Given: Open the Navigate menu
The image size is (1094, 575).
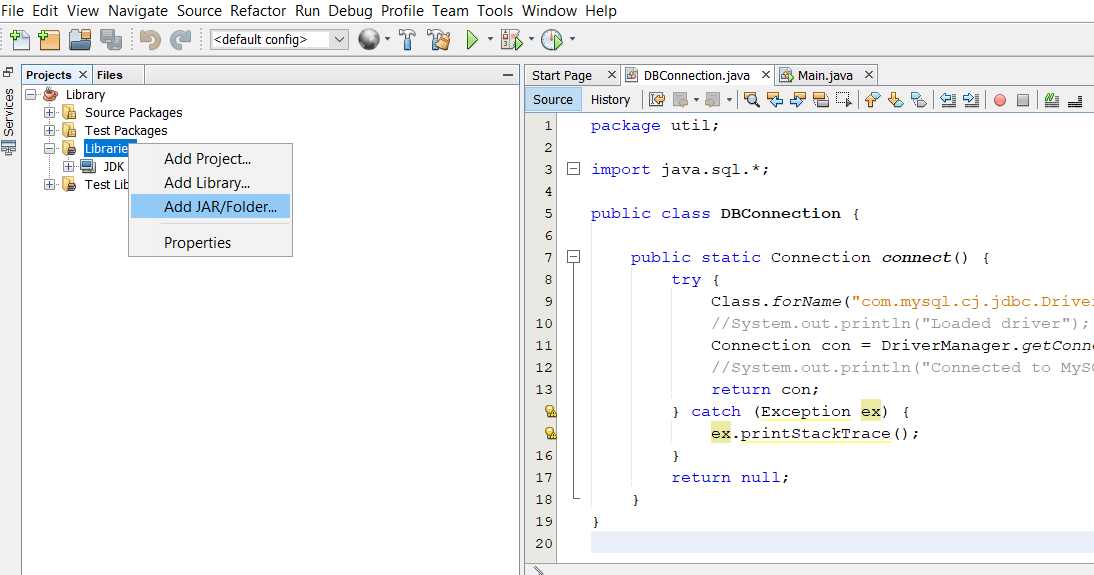Looking at the screenshot, I should (x=137, y=11).
